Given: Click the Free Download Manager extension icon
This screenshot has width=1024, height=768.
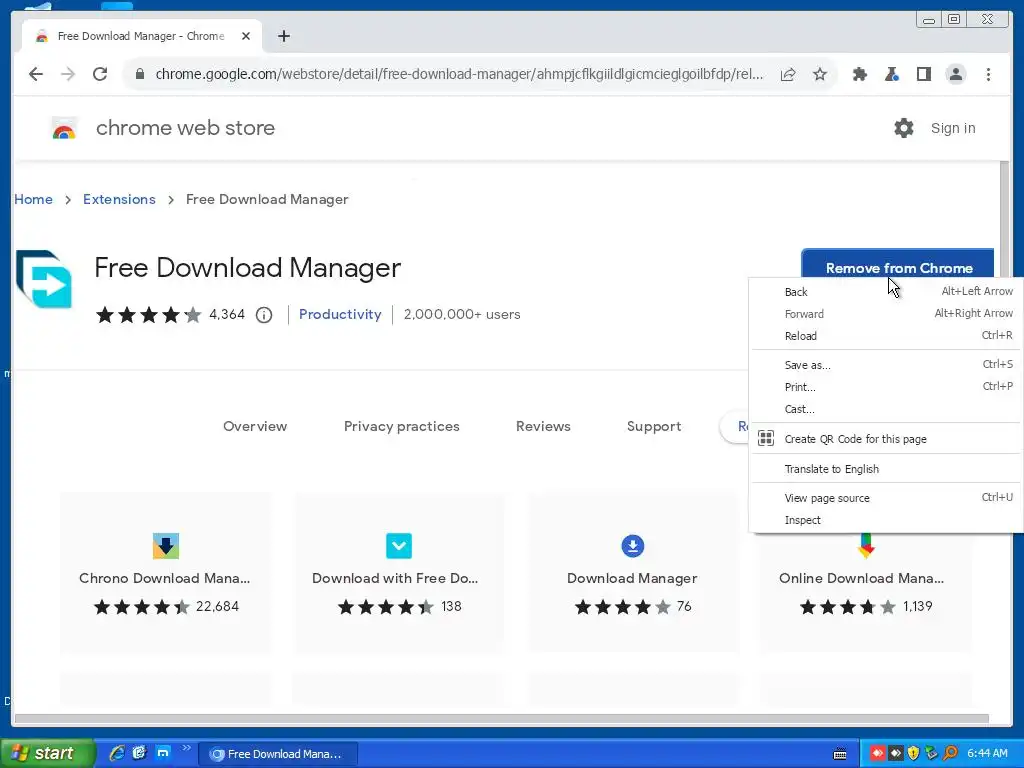Looking at the screenshot, I should coord(44,279).
